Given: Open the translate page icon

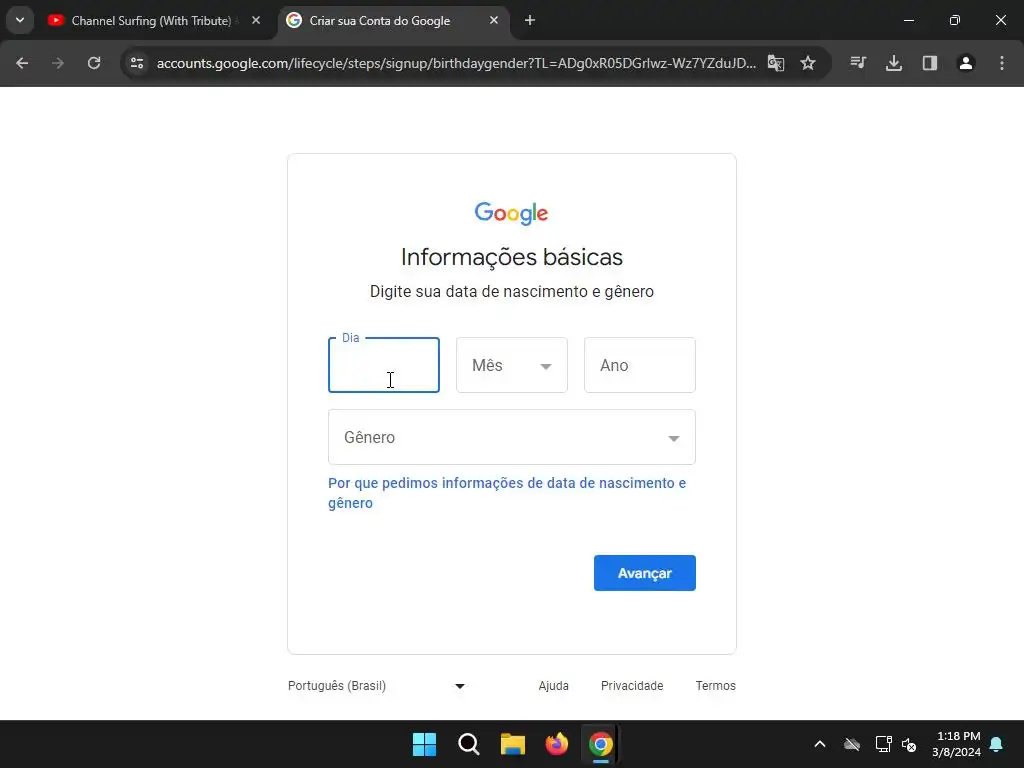Looking at the screenshot, I should [775, 63].
